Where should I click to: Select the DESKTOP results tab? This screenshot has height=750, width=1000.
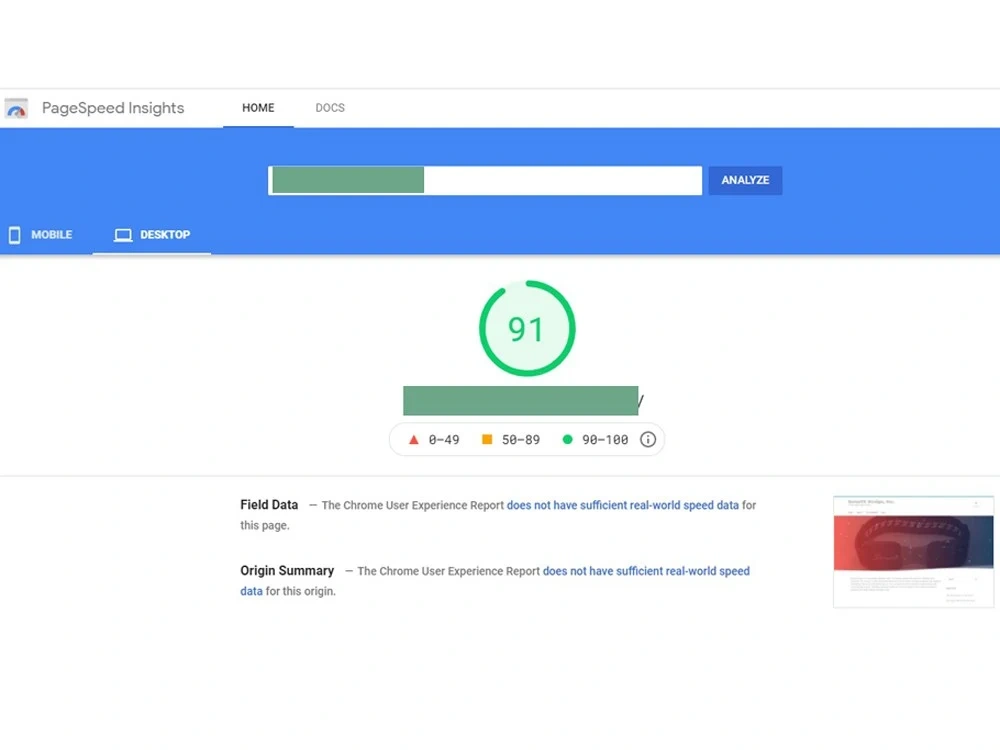pos(152,235)
